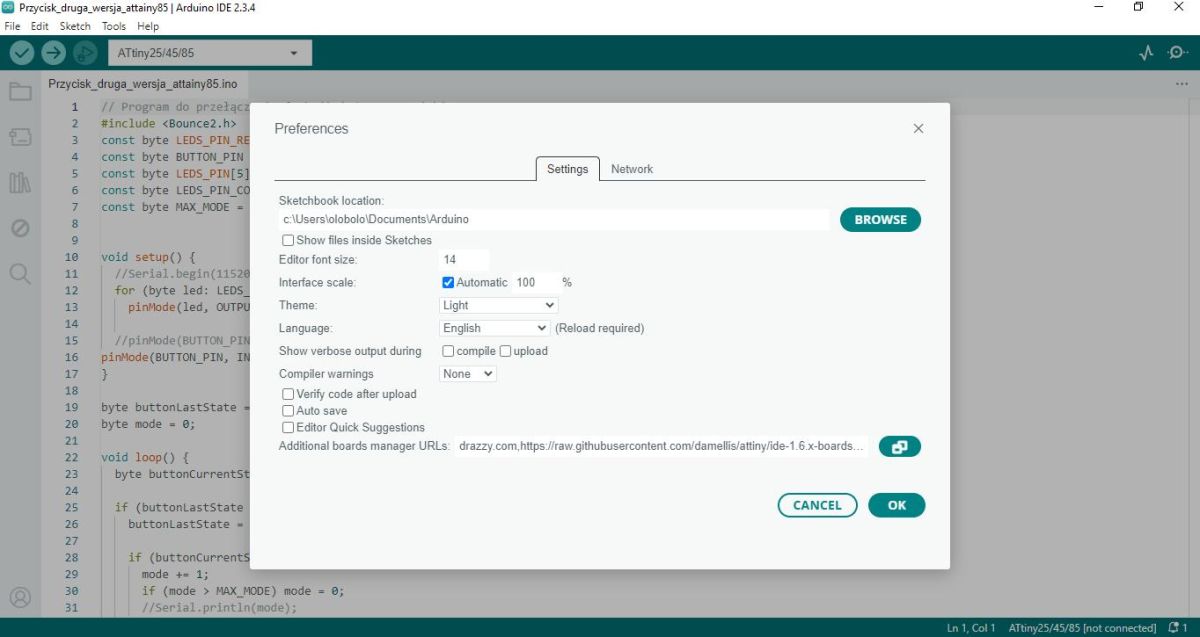Click the Additional boards manager URLs field
1200x637 pixels.
[662, 446]
